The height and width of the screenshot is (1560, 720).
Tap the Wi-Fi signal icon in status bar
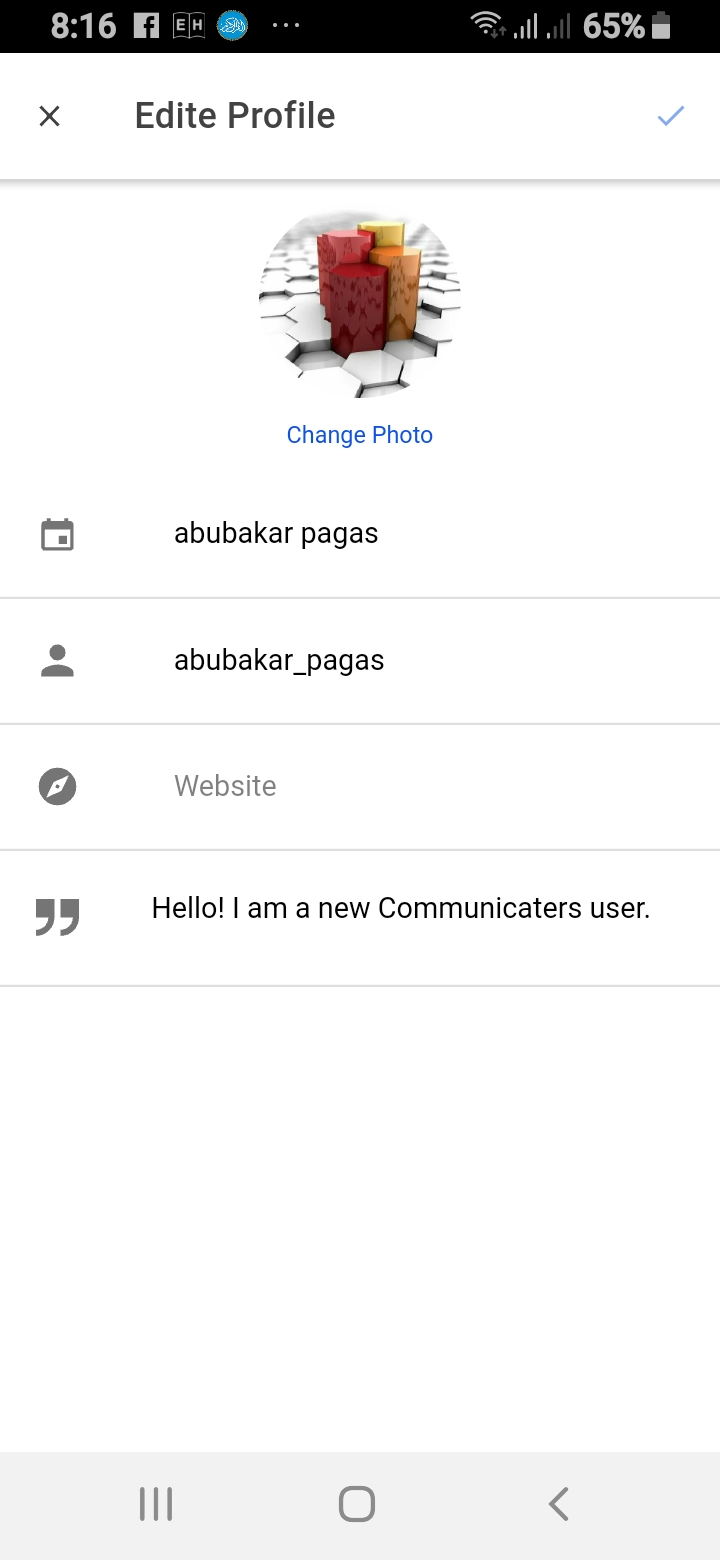coord(487,26)
